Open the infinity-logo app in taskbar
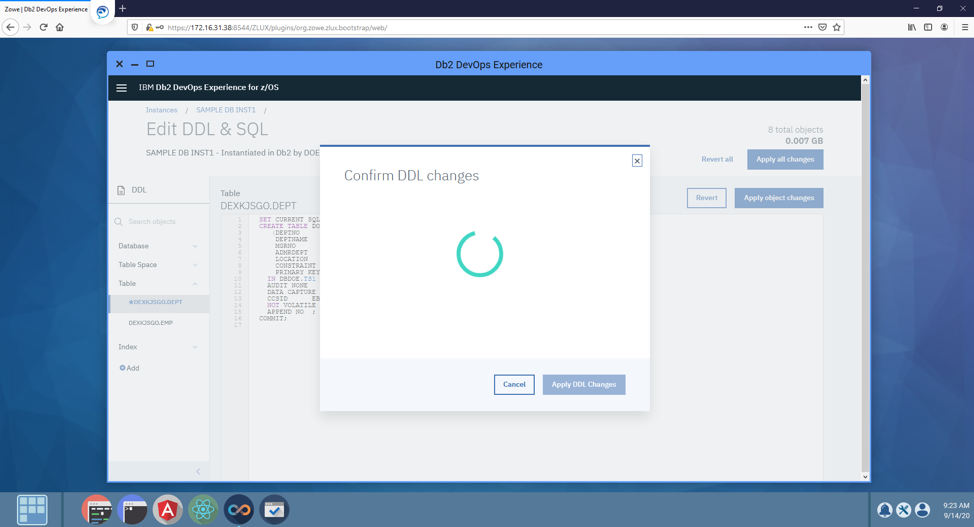This screenshot has width=974, height=527. 239,510
